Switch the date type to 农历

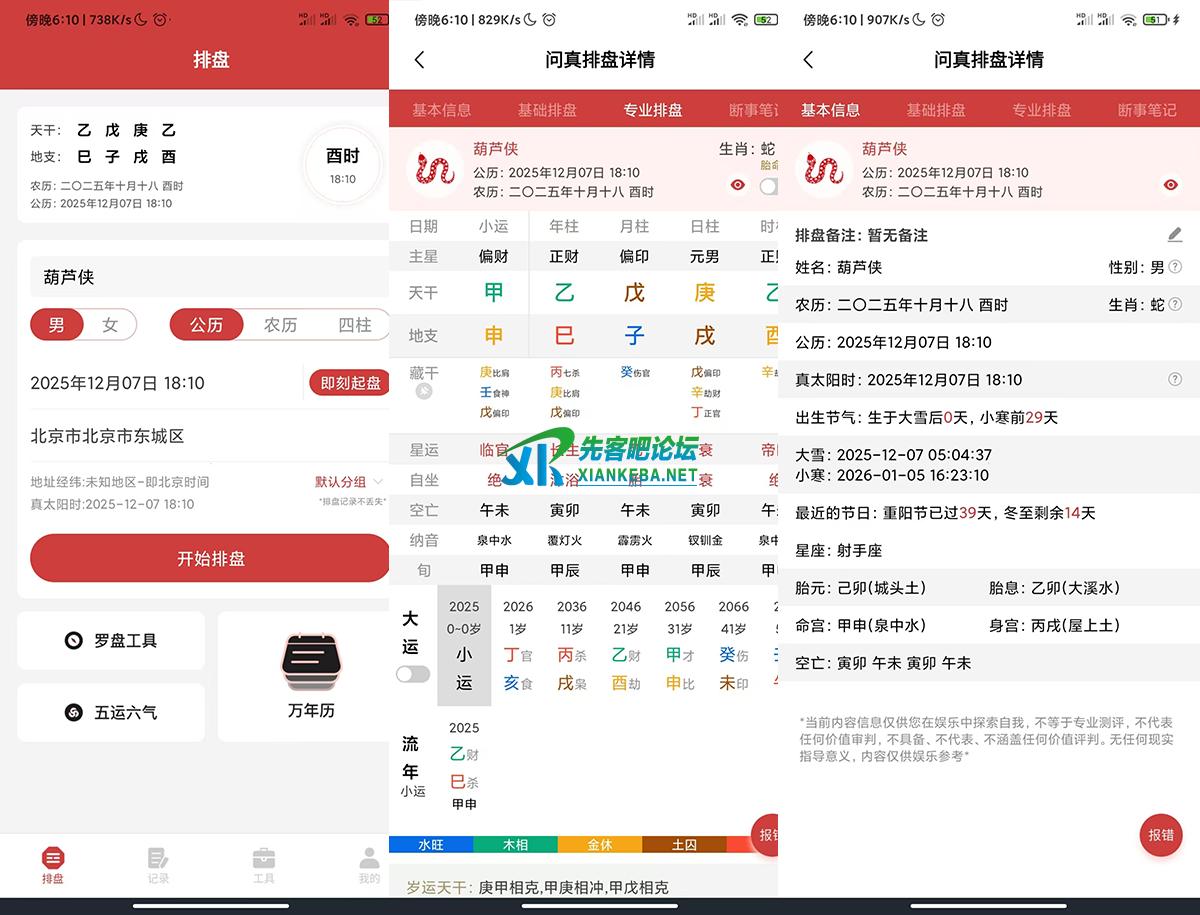(x=280, y=325)
